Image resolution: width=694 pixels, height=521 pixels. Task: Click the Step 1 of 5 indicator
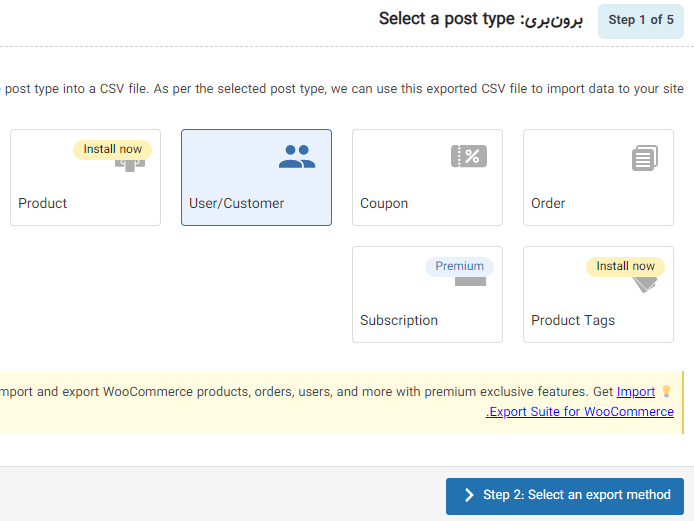coord(641,20)
